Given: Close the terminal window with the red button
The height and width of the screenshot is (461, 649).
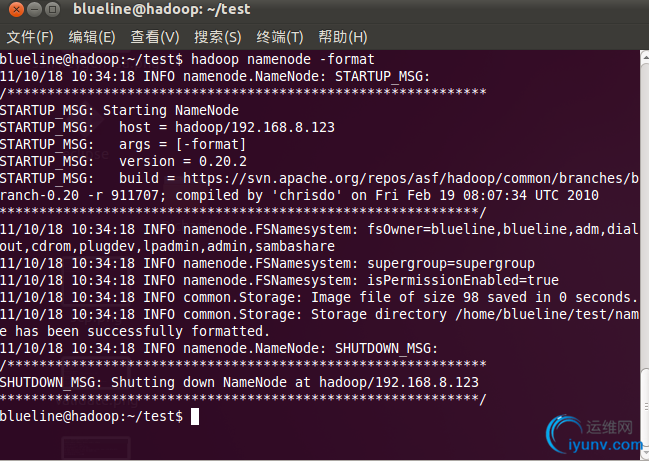Looking at the screenshot, I should tap(16, 9).
